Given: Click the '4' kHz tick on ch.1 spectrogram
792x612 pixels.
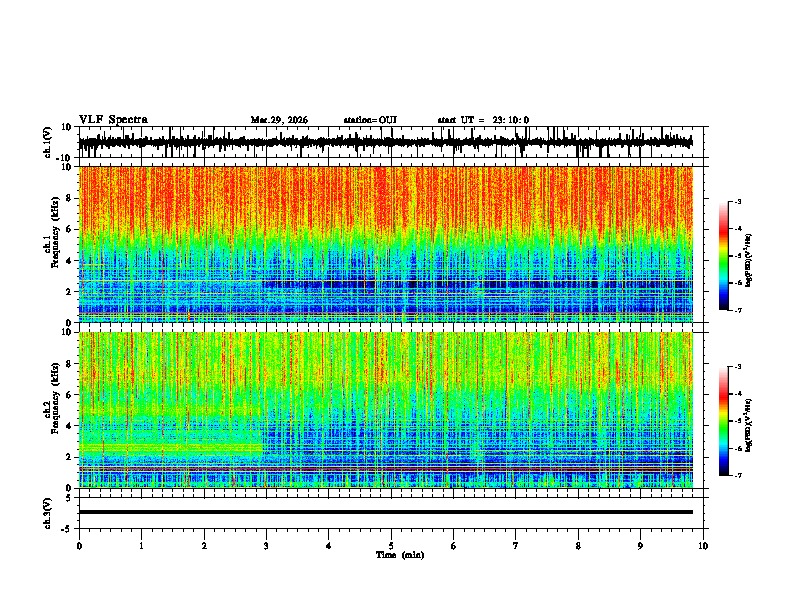Looking at the screenshot, I should click(70, 261).
